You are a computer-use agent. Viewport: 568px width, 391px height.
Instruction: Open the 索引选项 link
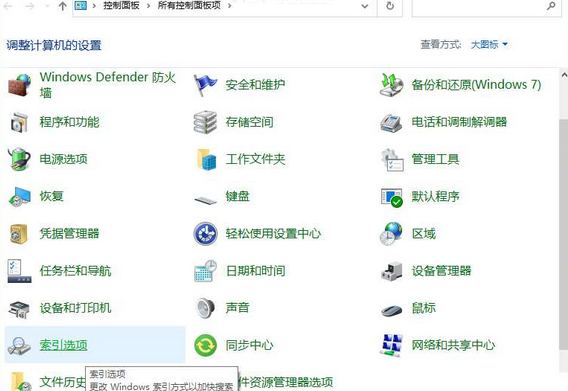point(64,345)
